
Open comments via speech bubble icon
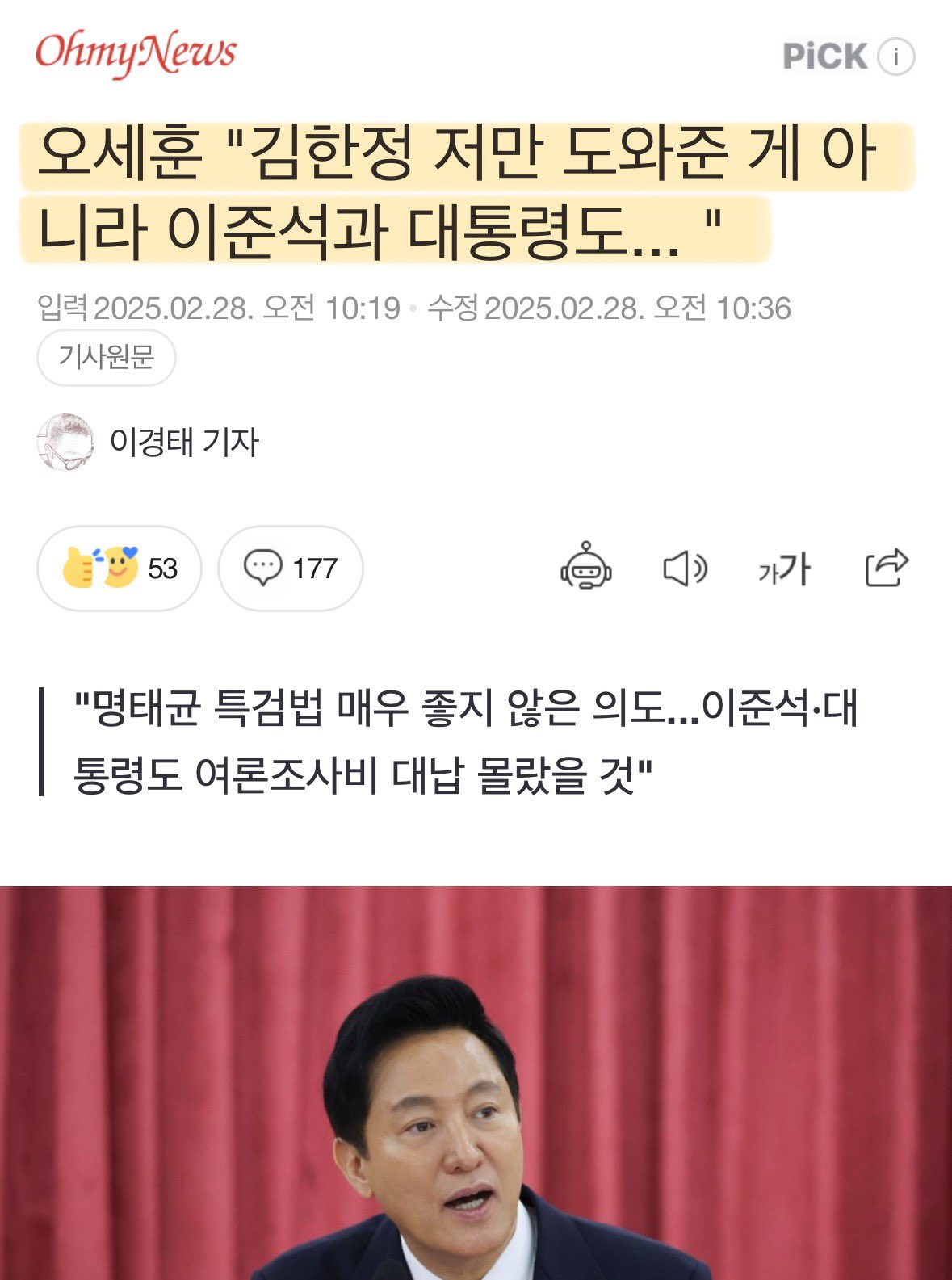(x=263, y=568)
